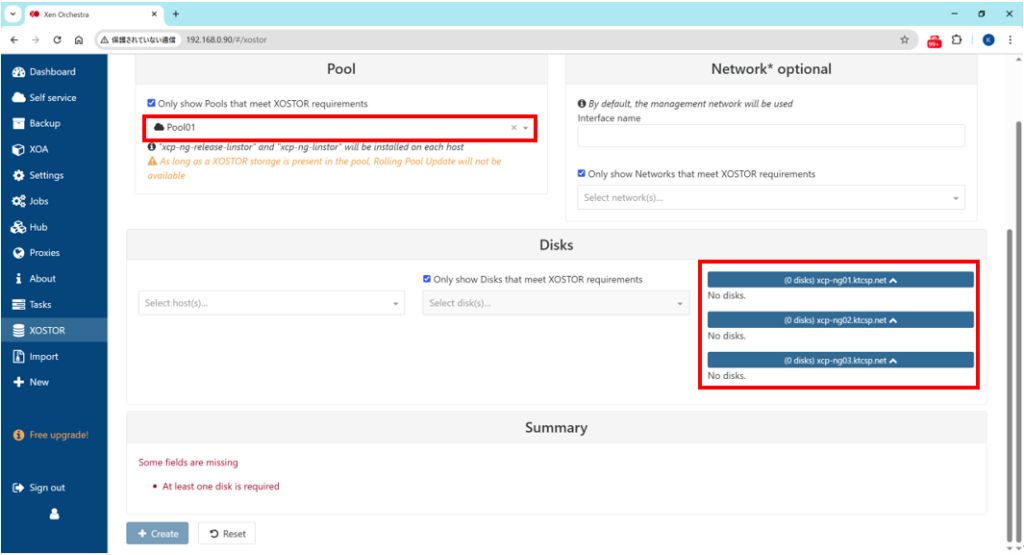Open the Select network(s) dropdown

[771, 198]
